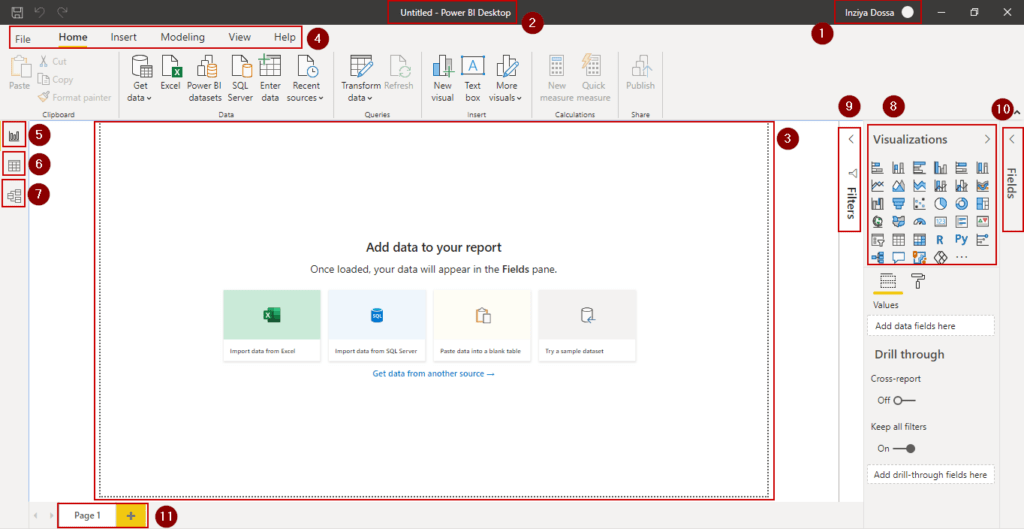Open more visualizations via the ellipsis

pyautogui.click(x=961, y=257)
